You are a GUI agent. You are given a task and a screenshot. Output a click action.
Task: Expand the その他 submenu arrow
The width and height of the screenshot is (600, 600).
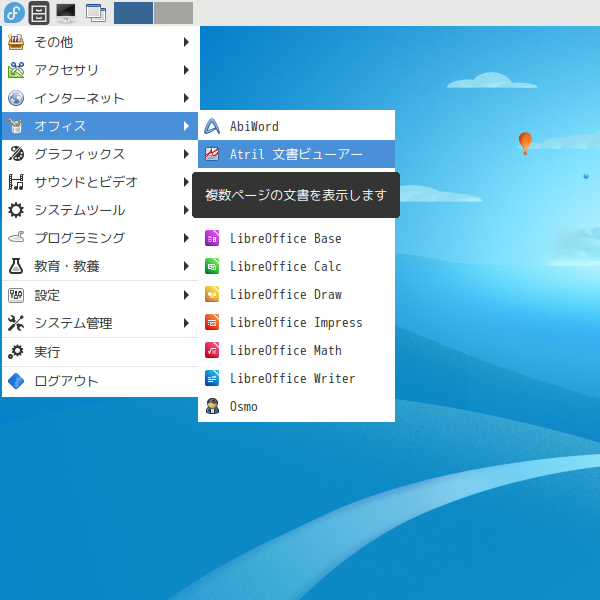coord(186,42)
